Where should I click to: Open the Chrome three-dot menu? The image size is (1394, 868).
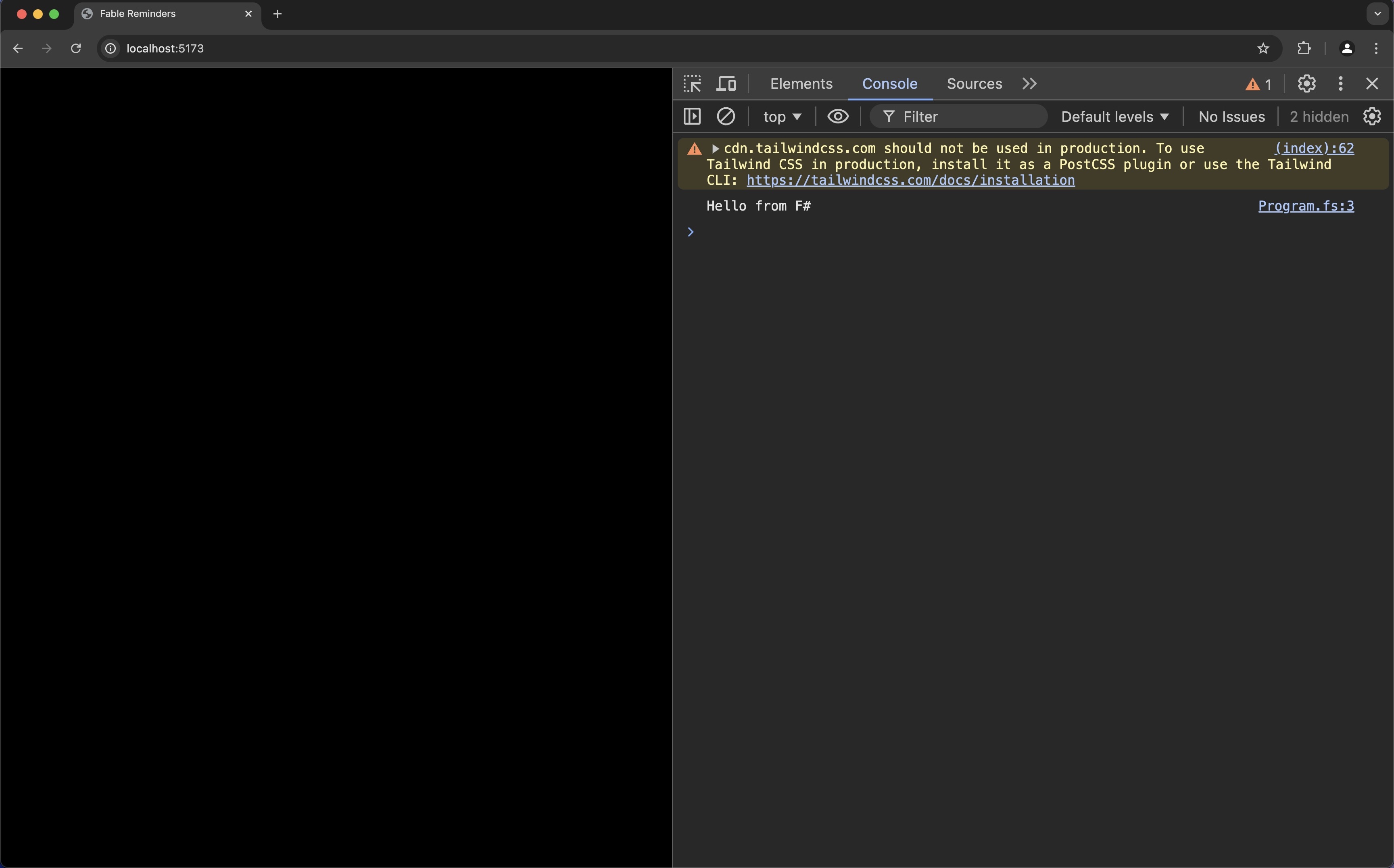tap(1376, 48)
